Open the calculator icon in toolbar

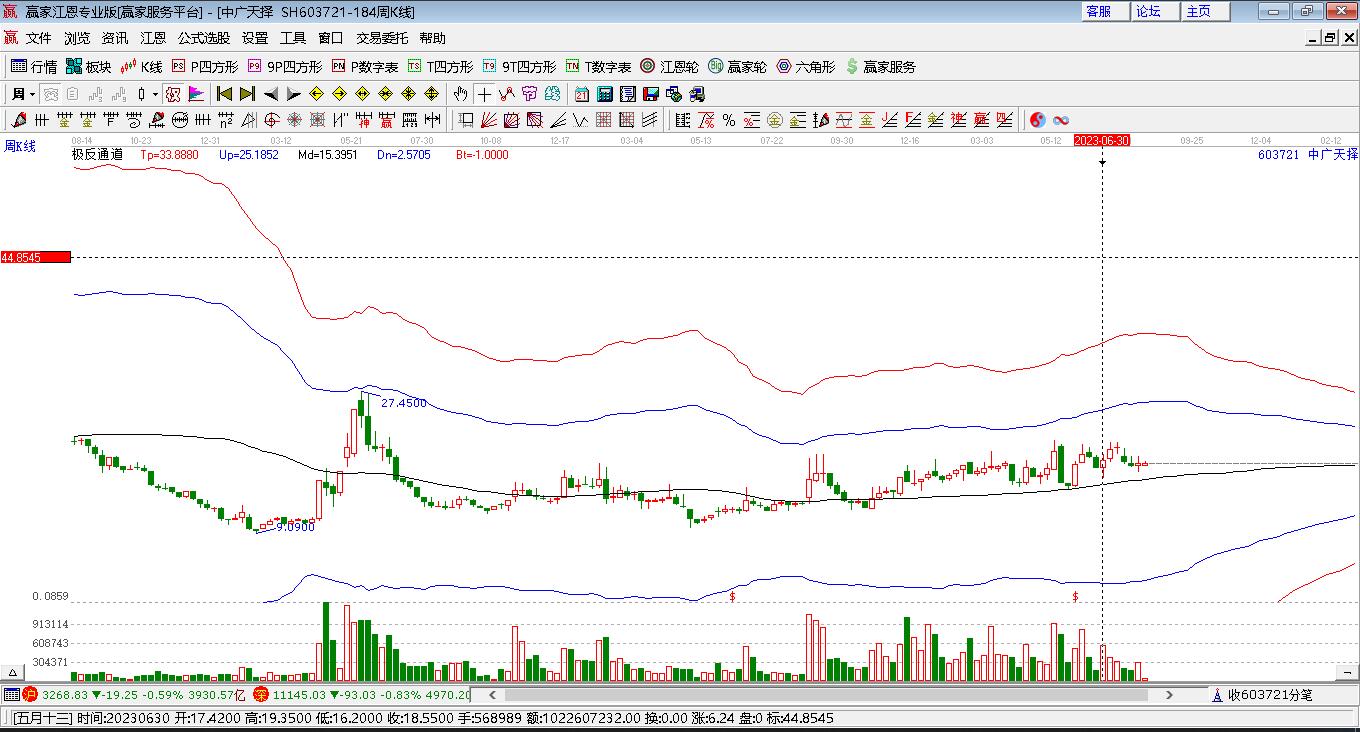click(605, 94)
